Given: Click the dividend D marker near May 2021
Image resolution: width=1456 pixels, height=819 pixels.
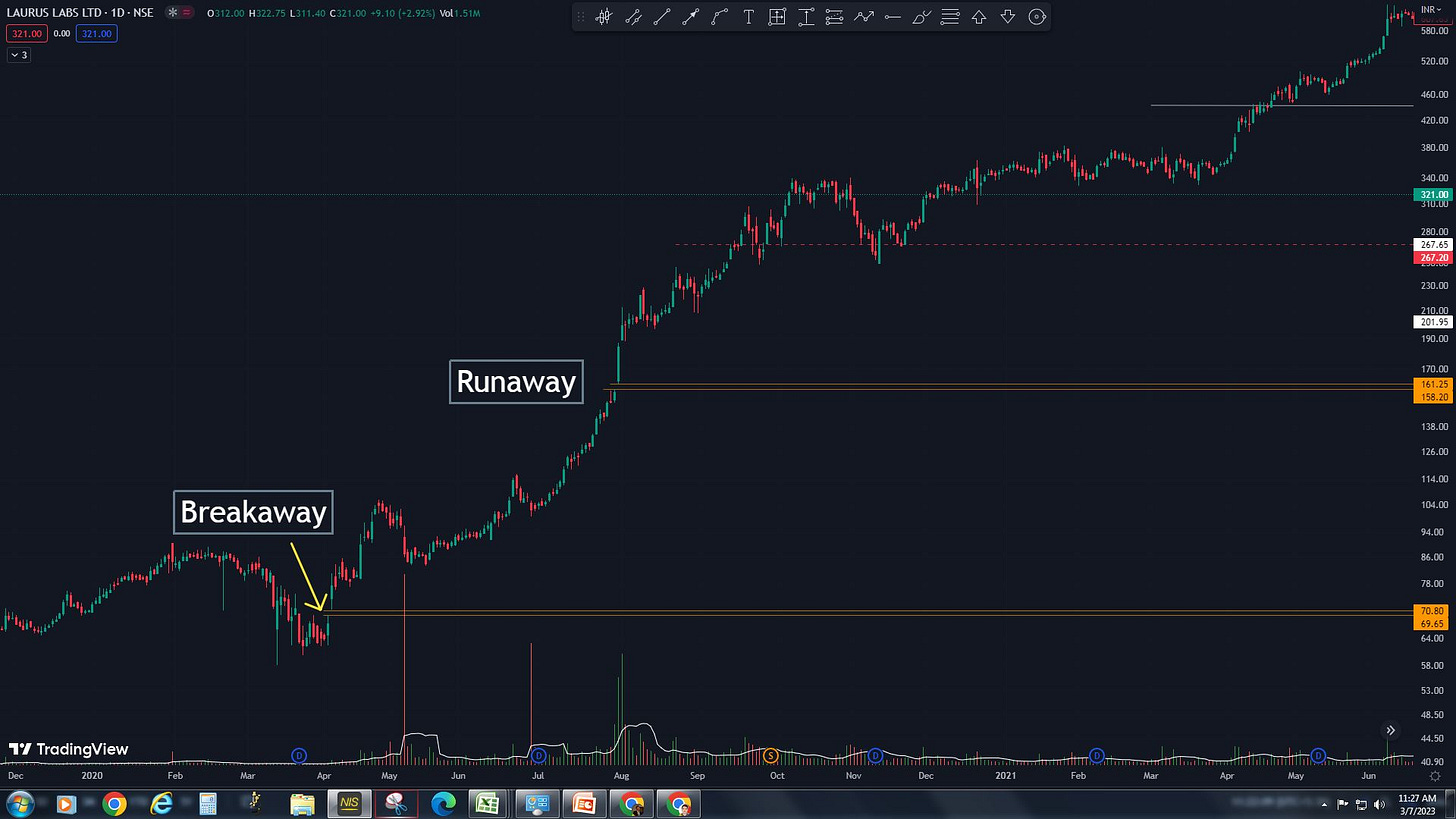Looking at the screenshot, I should pyautogui.click(x=1318, y=755).
